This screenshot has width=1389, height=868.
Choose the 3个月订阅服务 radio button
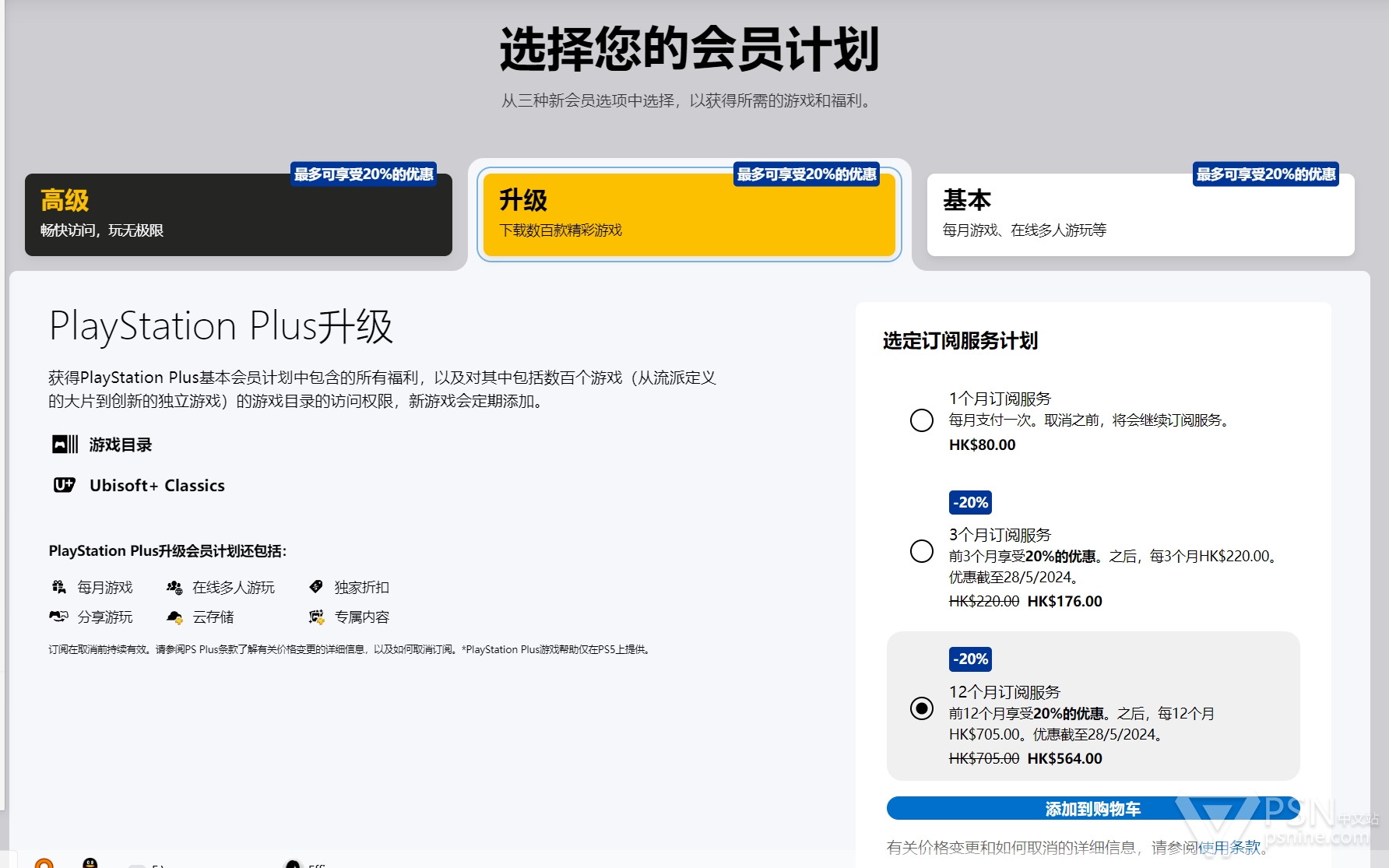pos(922,551)
